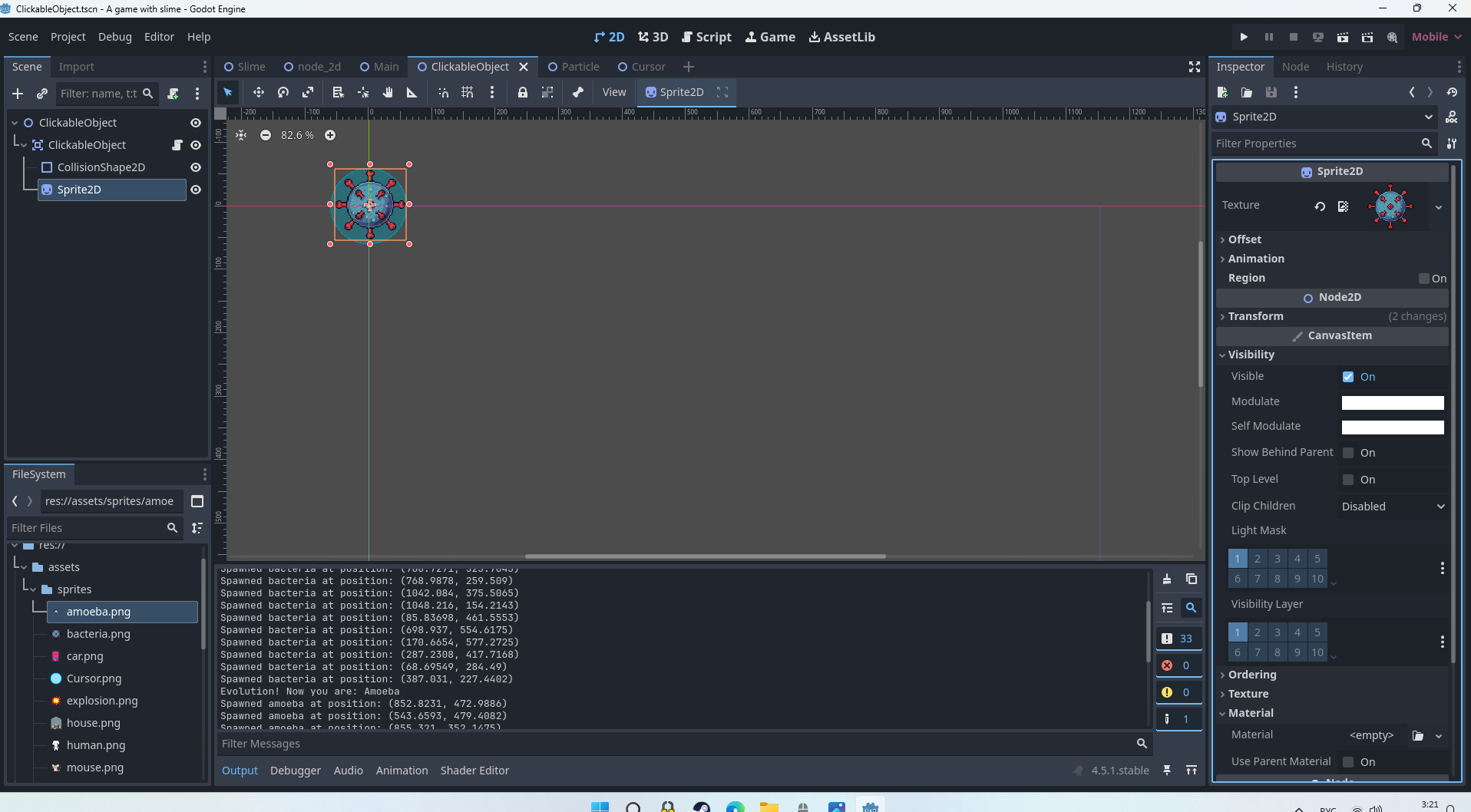
Task: Hide the CollisionShape2D node
Action: click(x=196, y=167)
